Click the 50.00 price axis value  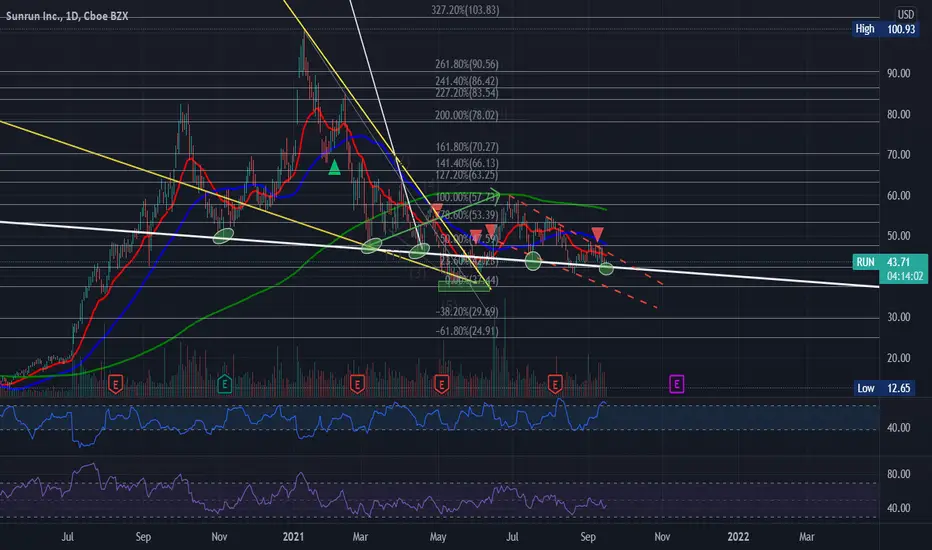pos(898,236)
